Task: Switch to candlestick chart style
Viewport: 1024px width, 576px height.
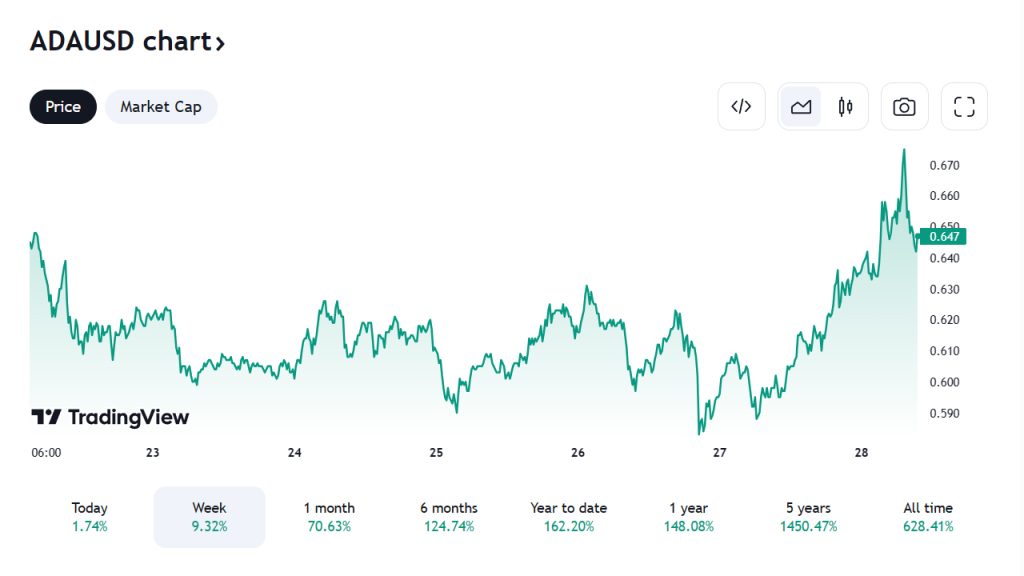Action: click(845, 107)
